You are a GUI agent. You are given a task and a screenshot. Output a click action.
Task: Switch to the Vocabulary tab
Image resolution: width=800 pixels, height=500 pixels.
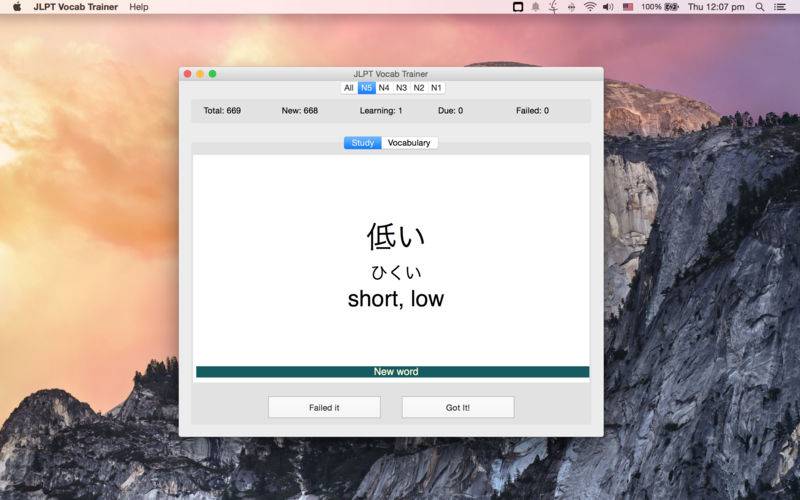coord(409,143)
